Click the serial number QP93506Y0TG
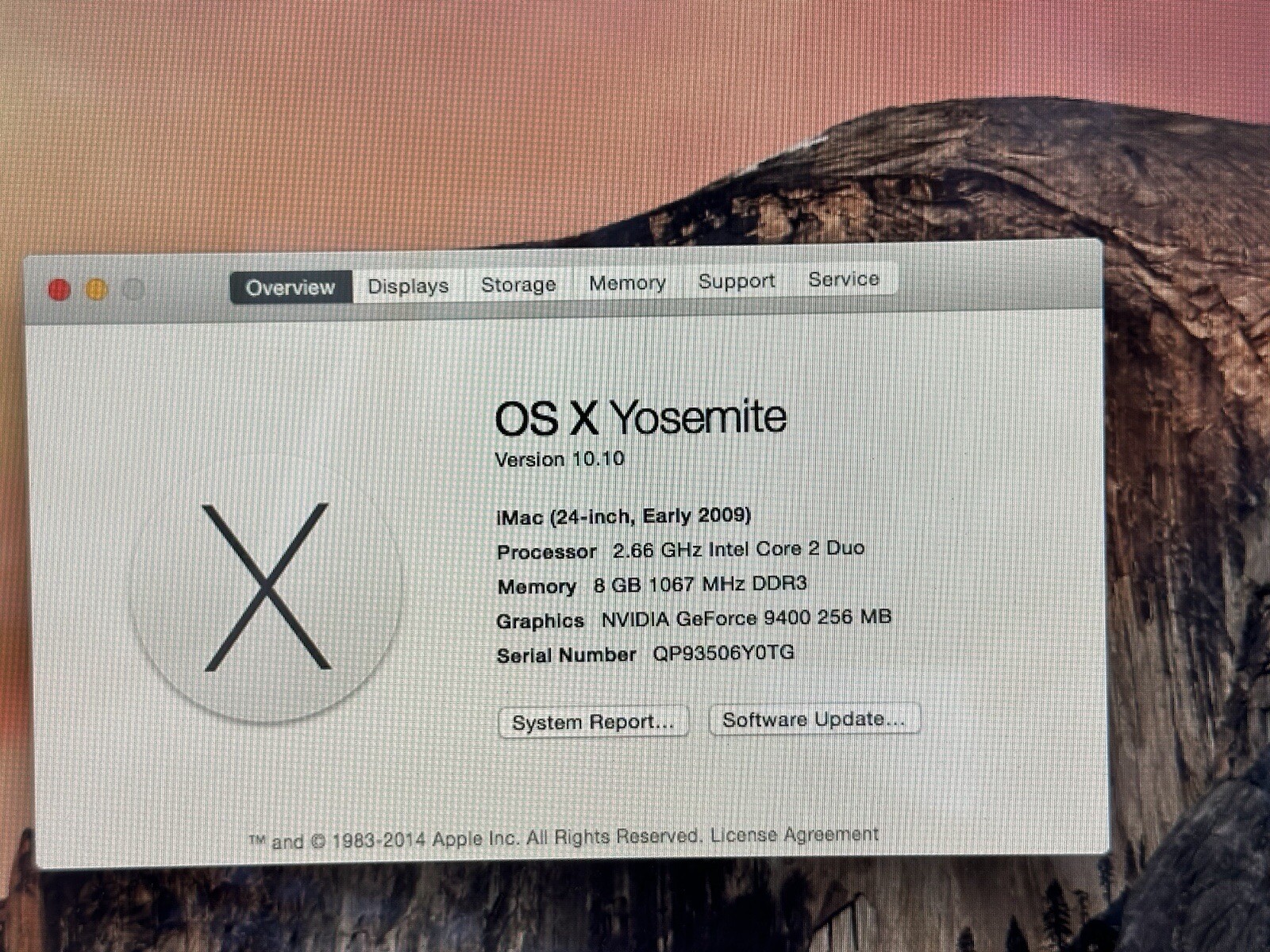 pos(723,653)
